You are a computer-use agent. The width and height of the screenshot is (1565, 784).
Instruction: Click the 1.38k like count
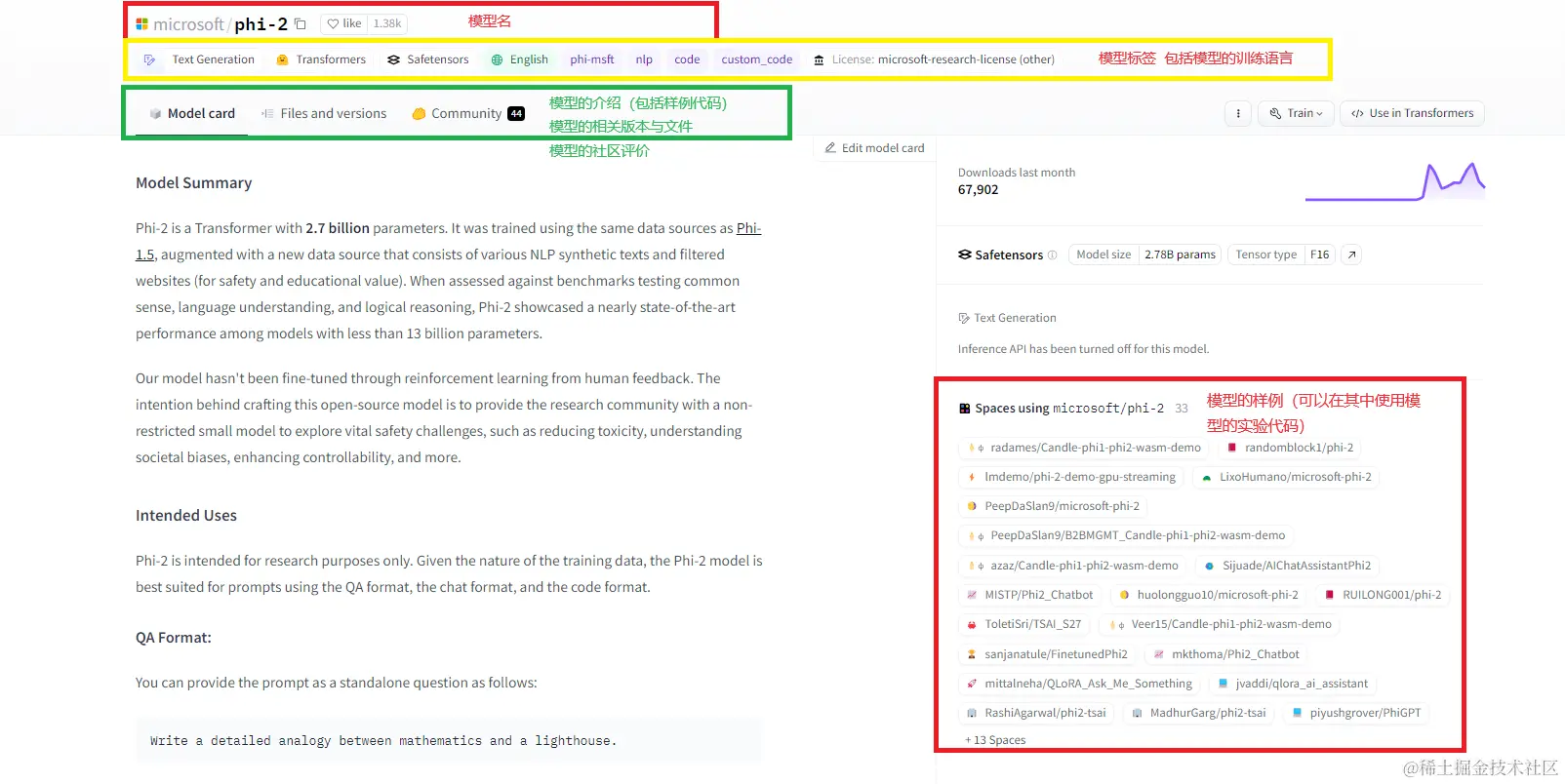pyautogui.click(x=387, y=23)
